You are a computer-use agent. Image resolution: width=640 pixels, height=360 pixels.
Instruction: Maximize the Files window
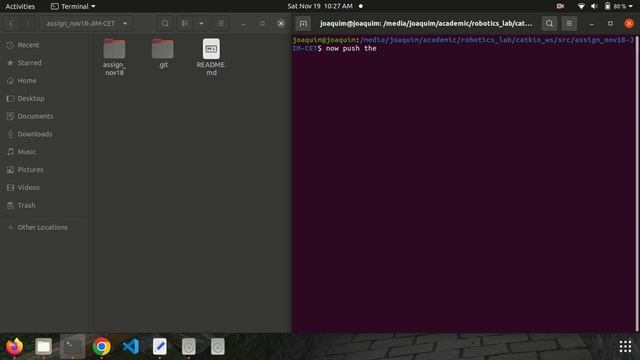262,24
